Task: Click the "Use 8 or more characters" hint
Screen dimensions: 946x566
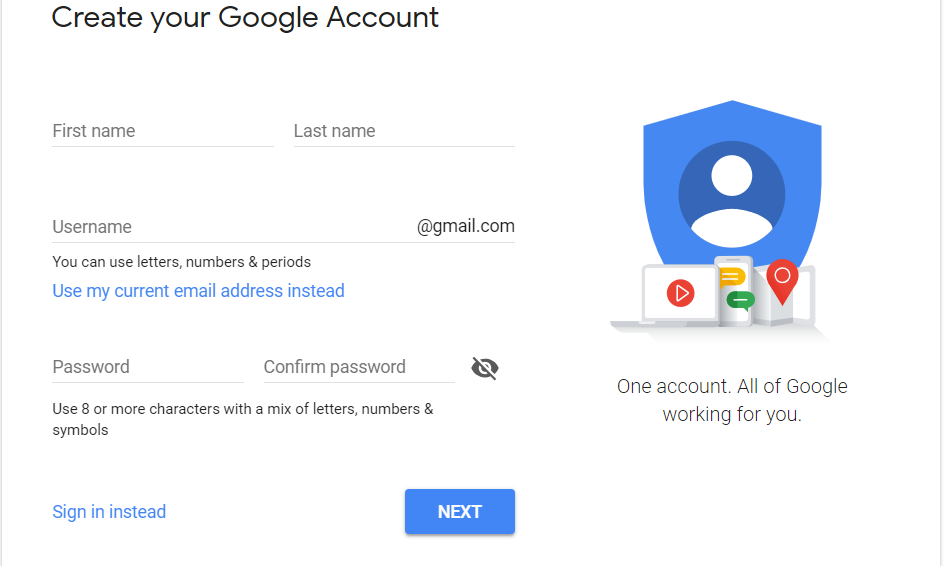Action: tap(242, 409)
